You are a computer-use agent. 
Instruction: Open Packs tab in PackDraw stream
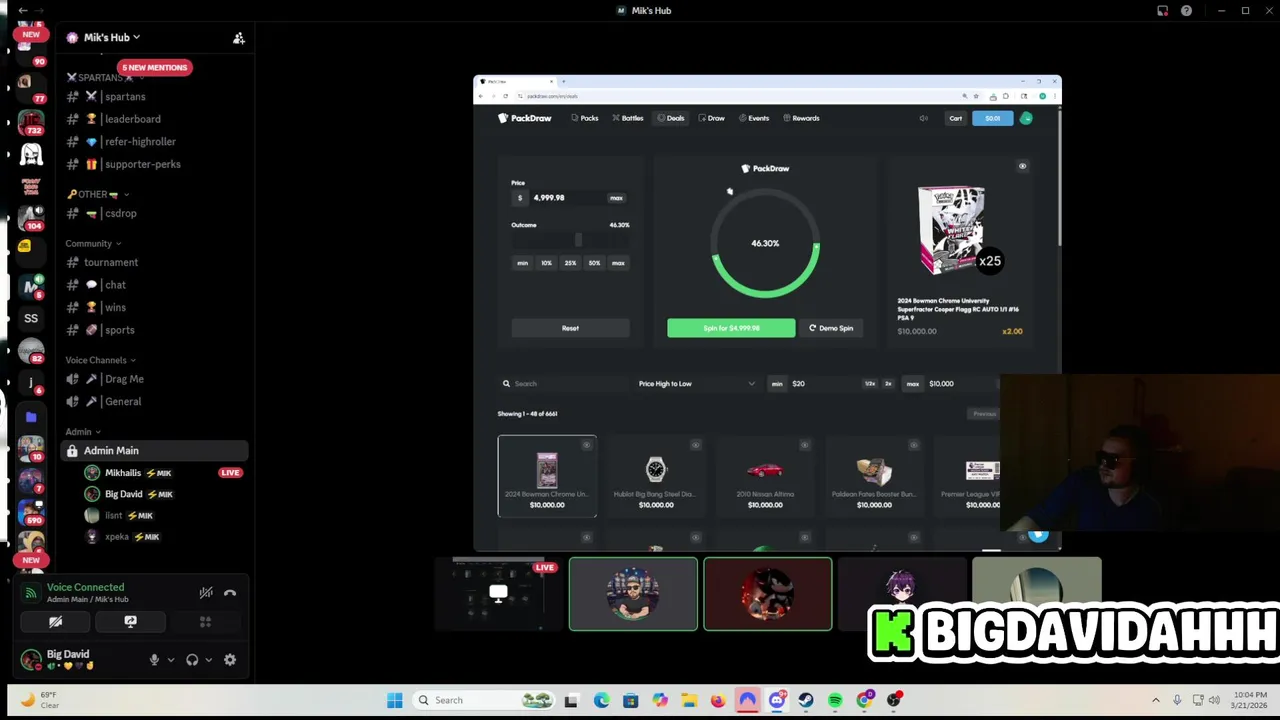click(x=585, y=118)
